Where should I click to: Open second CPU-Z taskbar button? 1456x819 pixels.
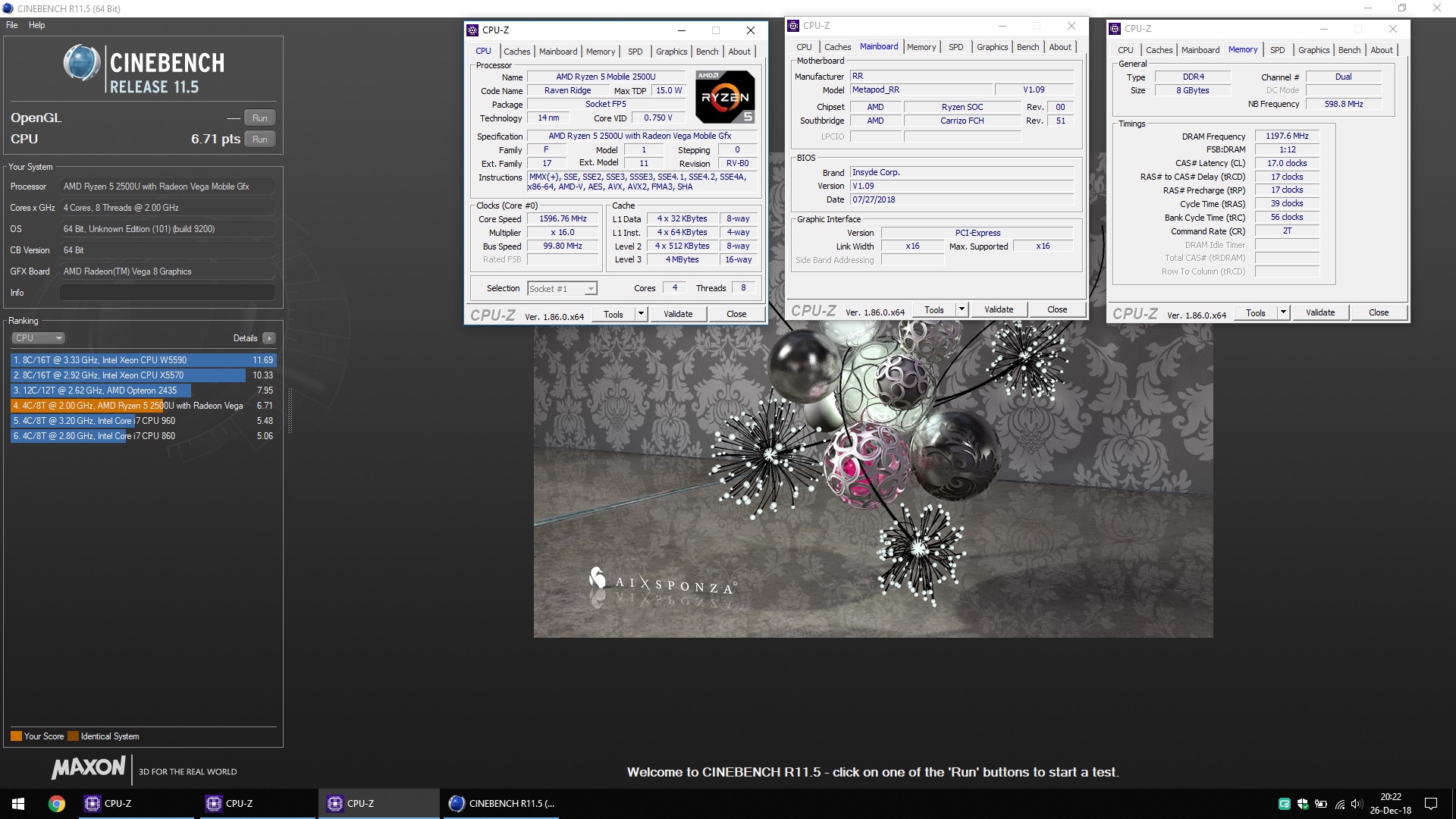click(258, 803)
